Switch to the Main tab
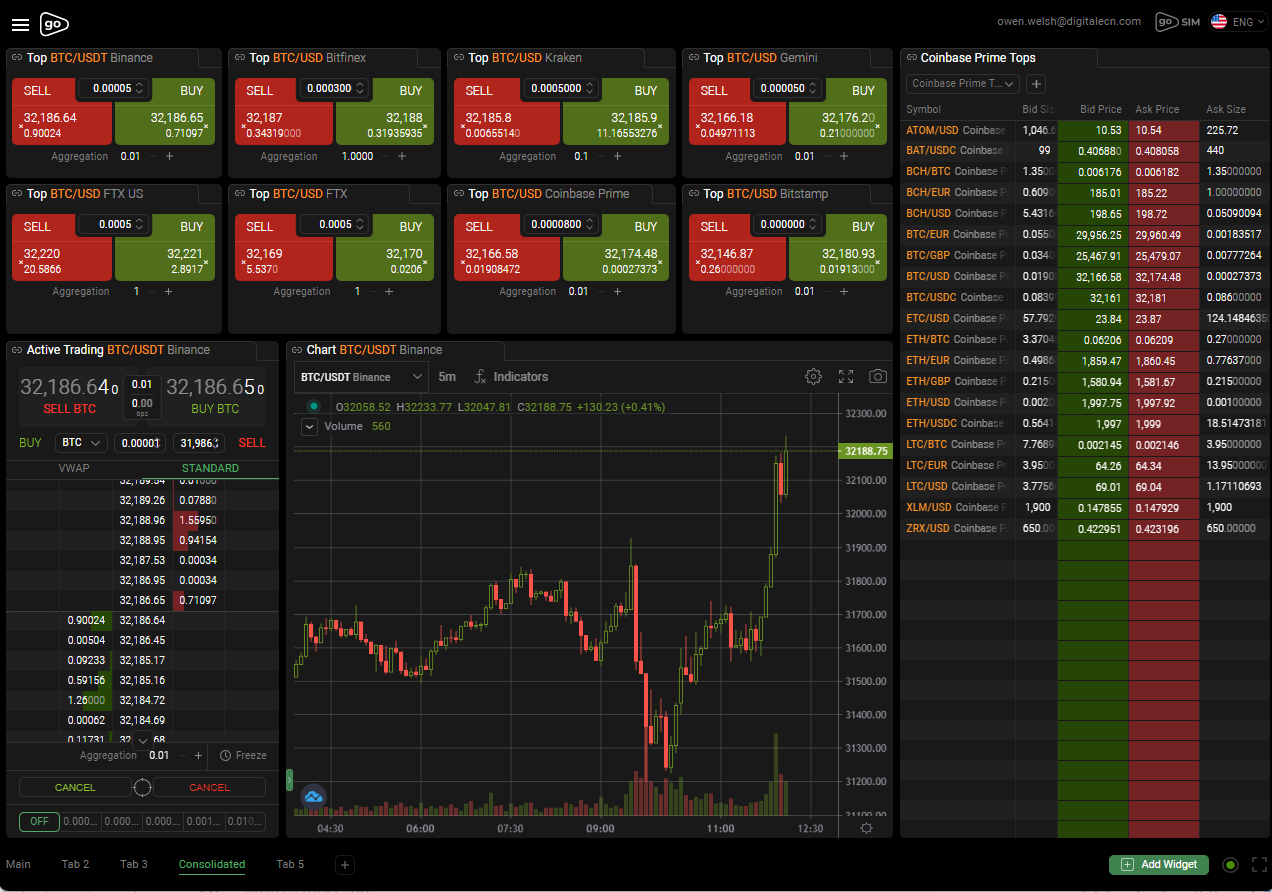This screenshot has width=1272, height=892. click(18, 864)
